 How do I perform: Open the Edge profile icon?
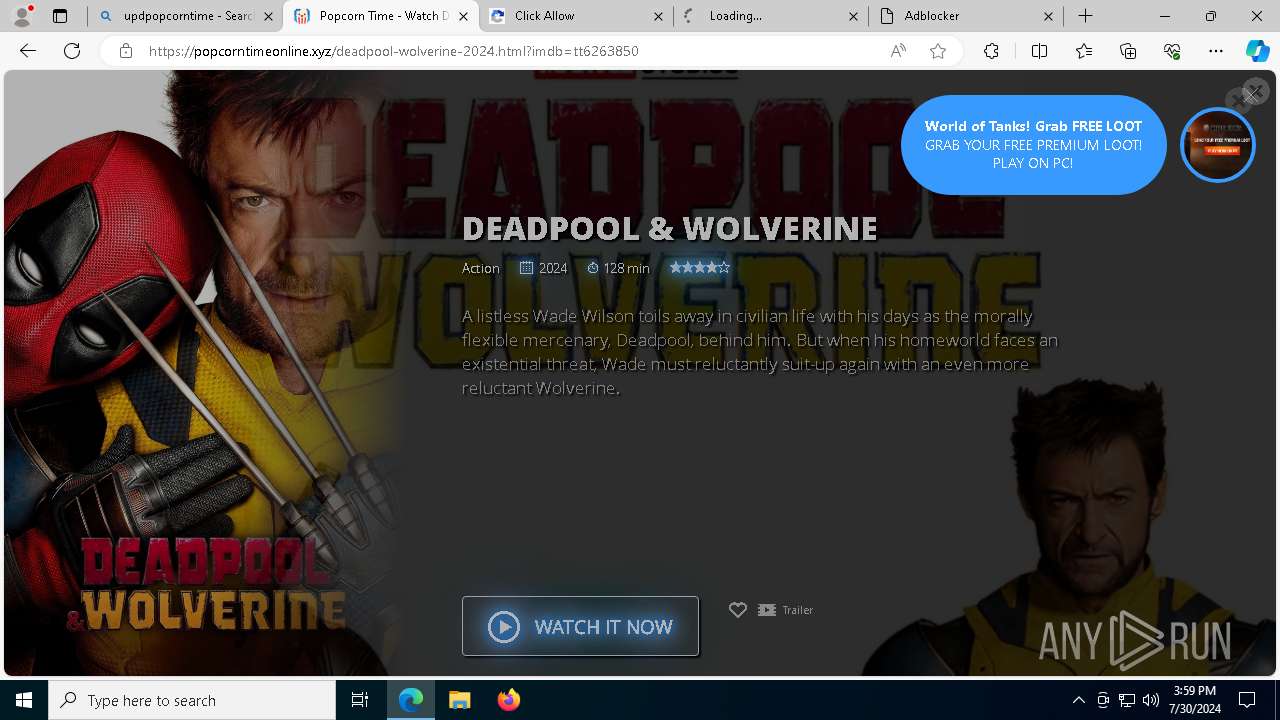22,16
